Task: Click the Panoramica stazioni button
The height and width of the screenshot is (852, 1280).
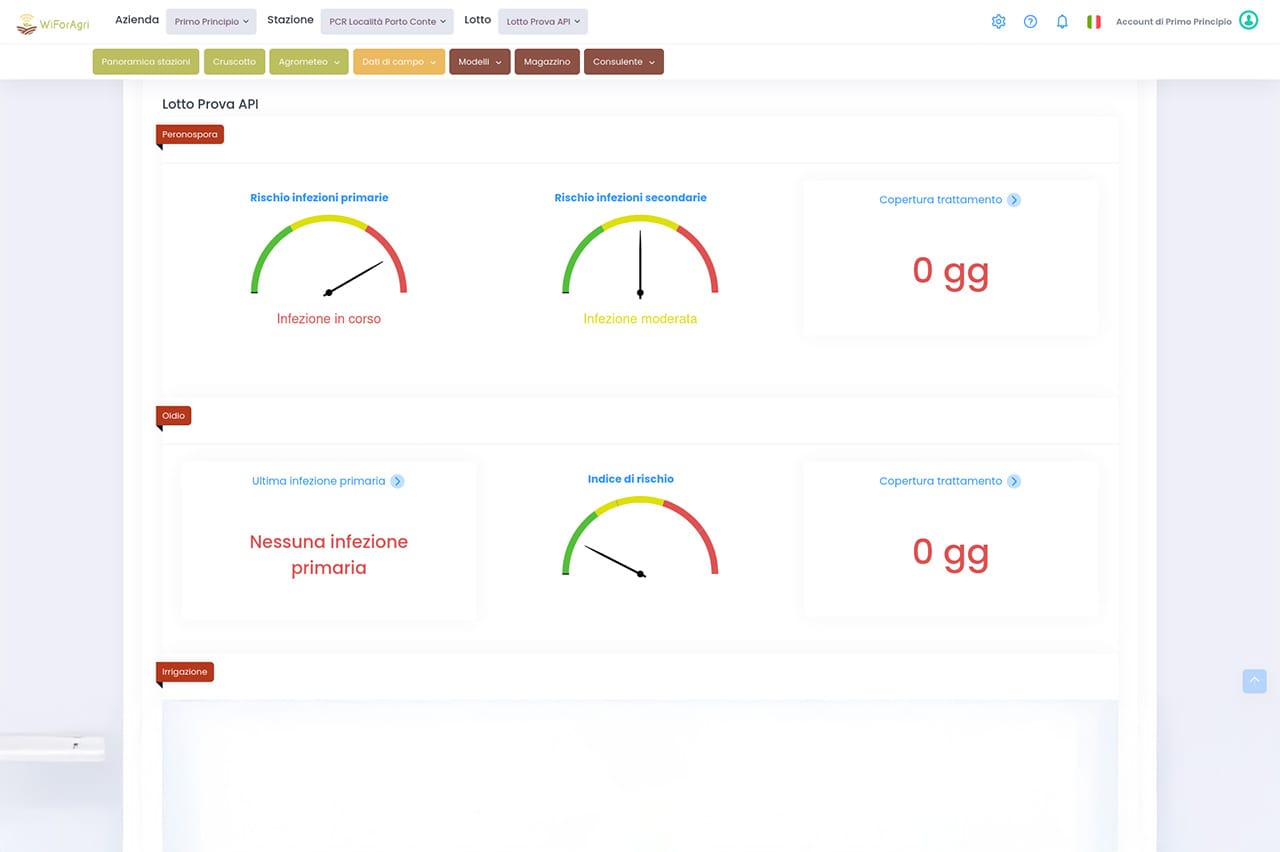Action: click(x=146, y=62)
